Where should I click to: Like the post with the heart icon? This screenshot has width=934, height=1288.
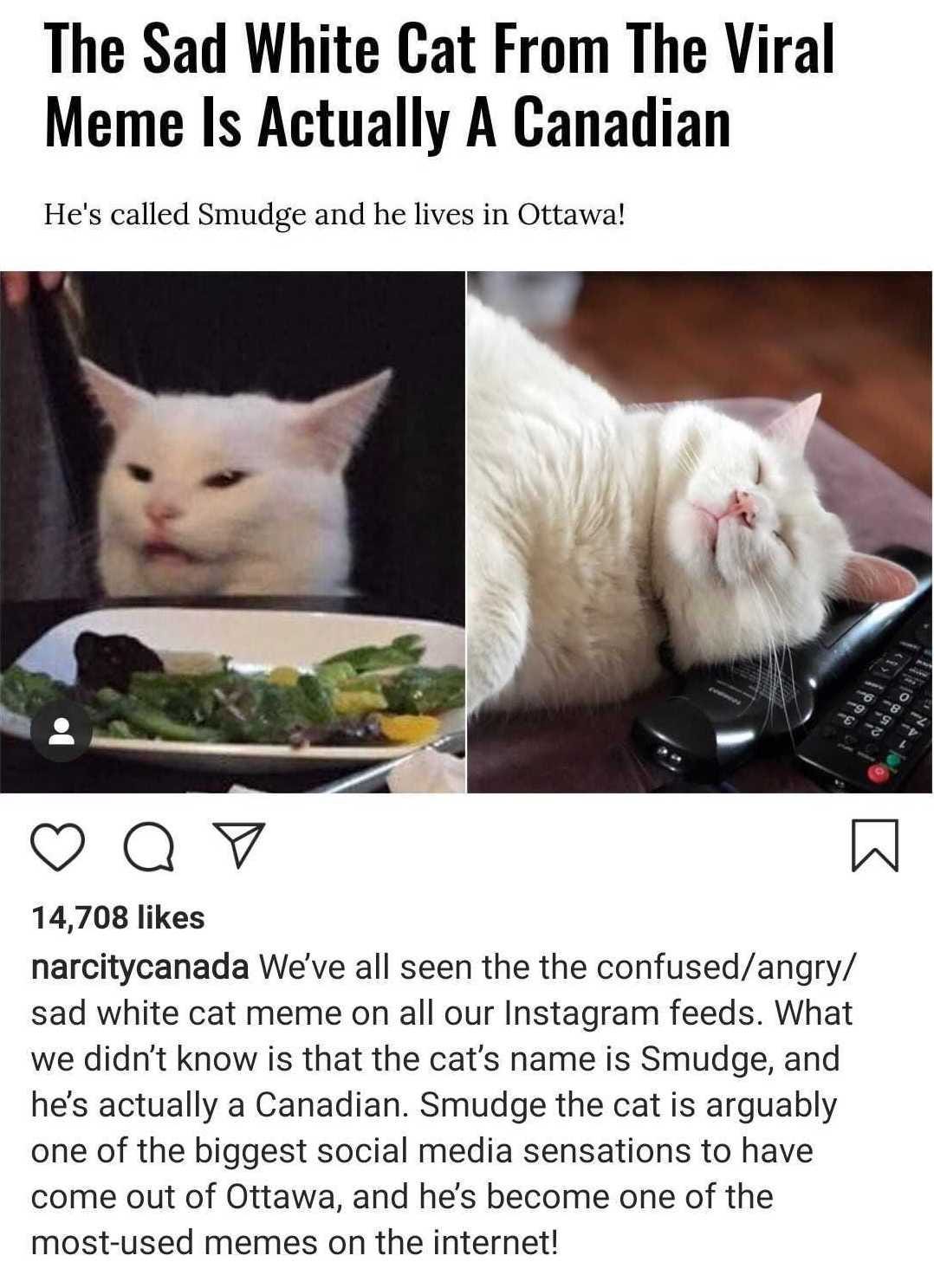[60, 846]
